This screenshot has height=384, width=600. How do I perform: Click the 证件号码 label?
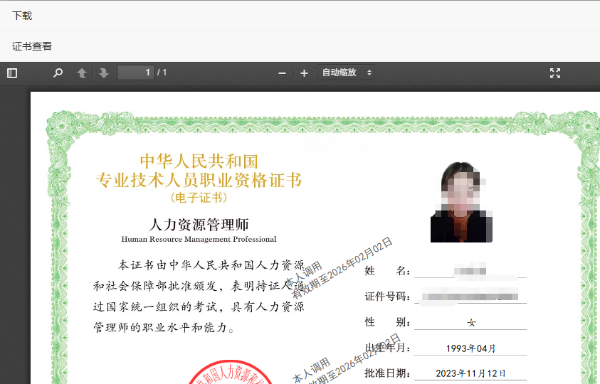[387, 296]
